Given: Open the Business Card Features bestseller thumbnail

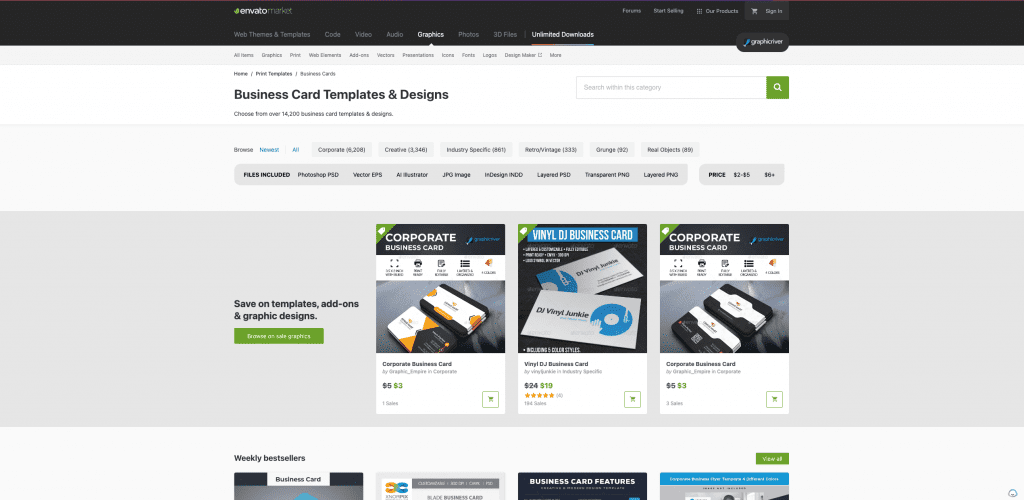Looking at the screenshot, I should click(583, 486).
